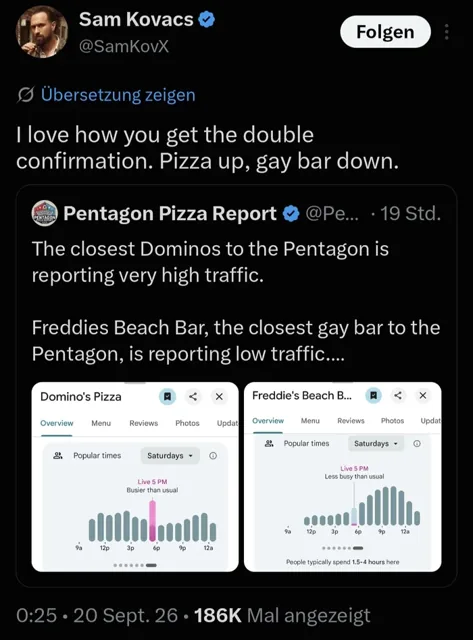Select the pink live bar in Domino's chart

[x=152, y=521]
